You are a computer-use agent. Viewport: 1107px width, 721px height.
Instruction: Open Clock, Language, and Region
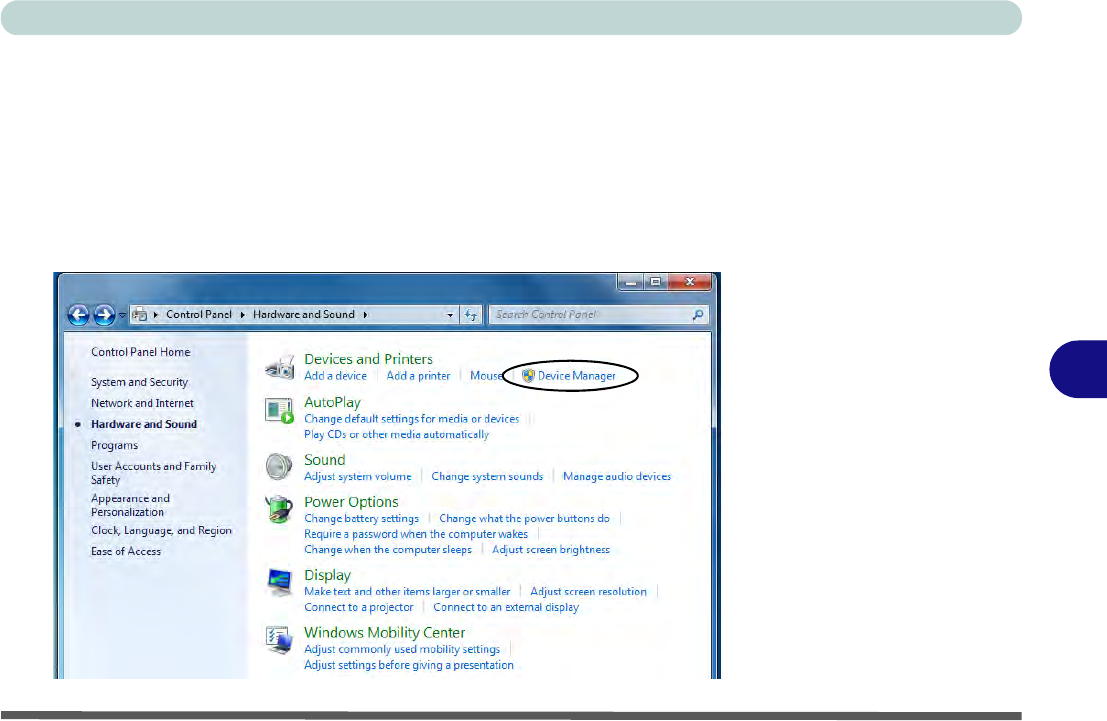click(x=161, y=530)
